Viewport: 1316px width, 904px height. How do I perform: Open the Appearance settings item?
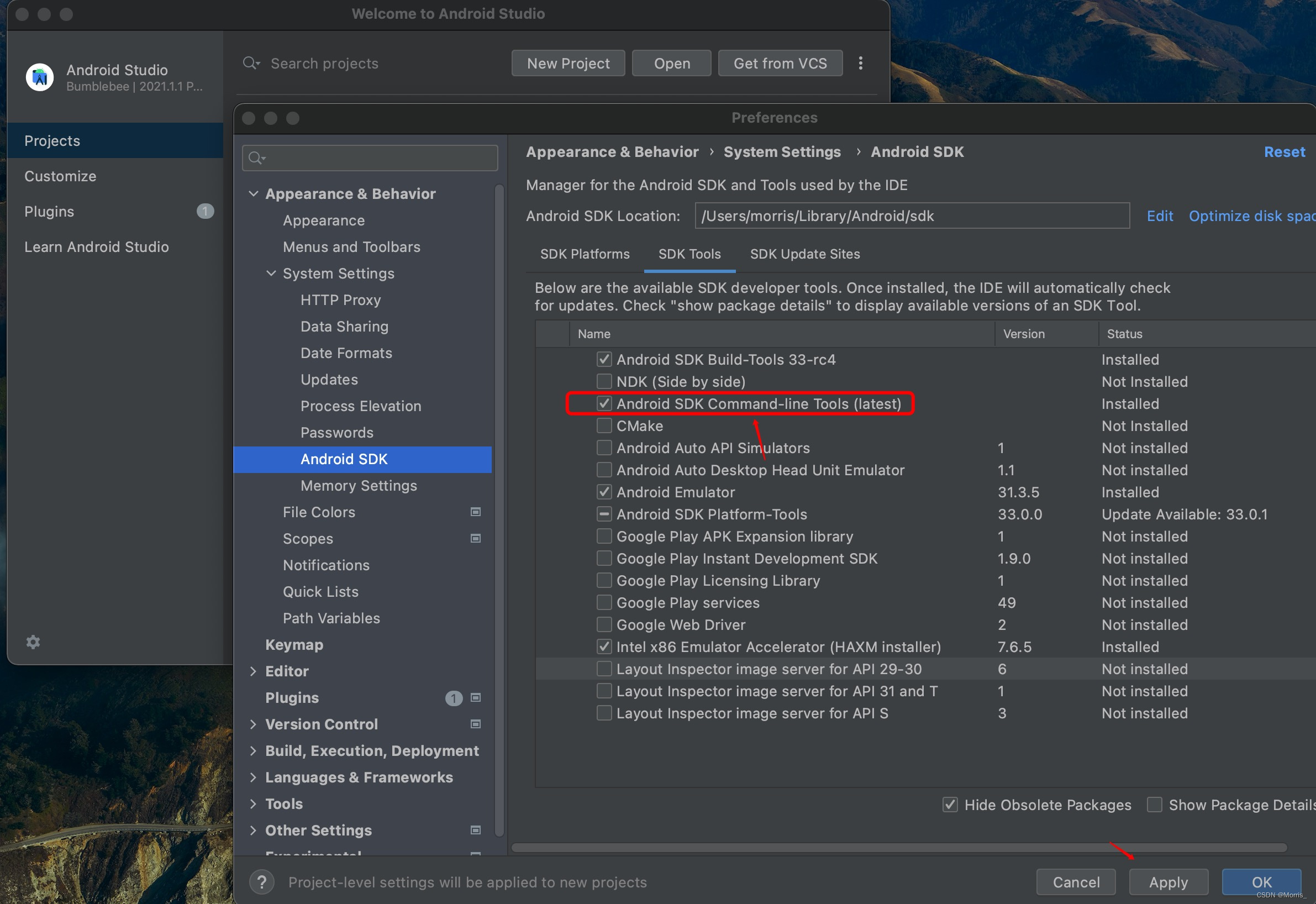pyautogui.click(x=323, y=220)
